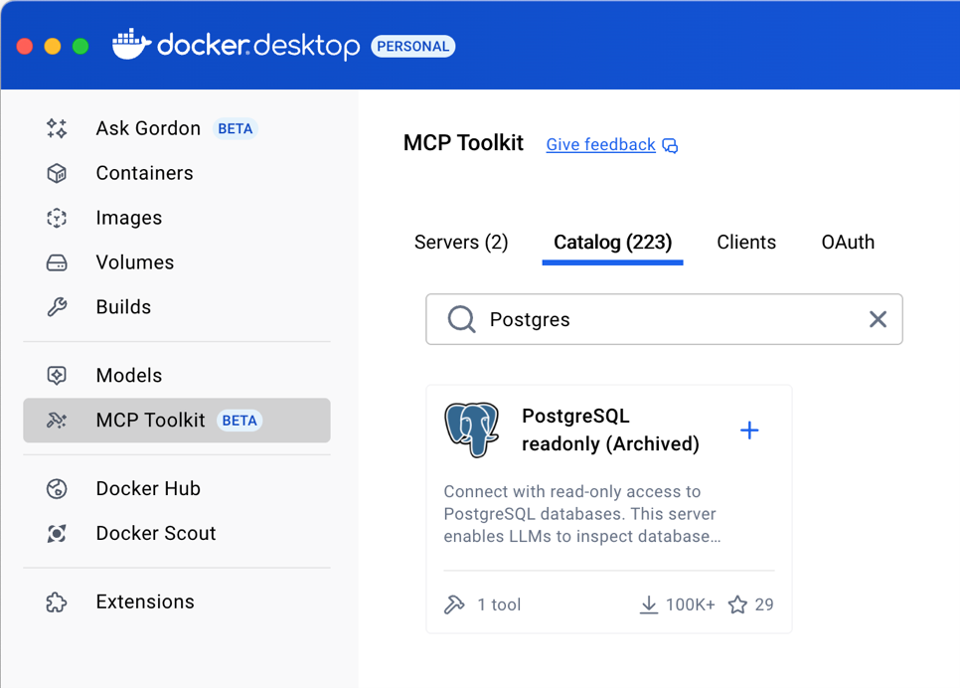Click the Give feedback link
Image resolution: width=960 pixels, height=688 pixels.
coord(601,144)
